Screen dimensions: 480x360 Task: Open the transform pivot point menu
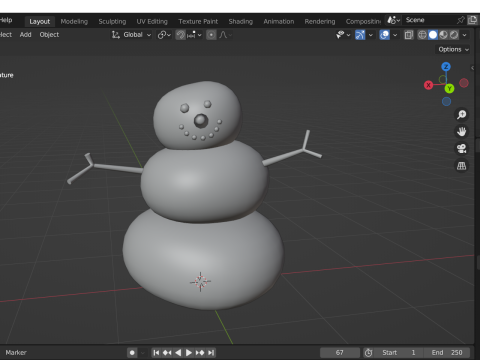point(164,35)
